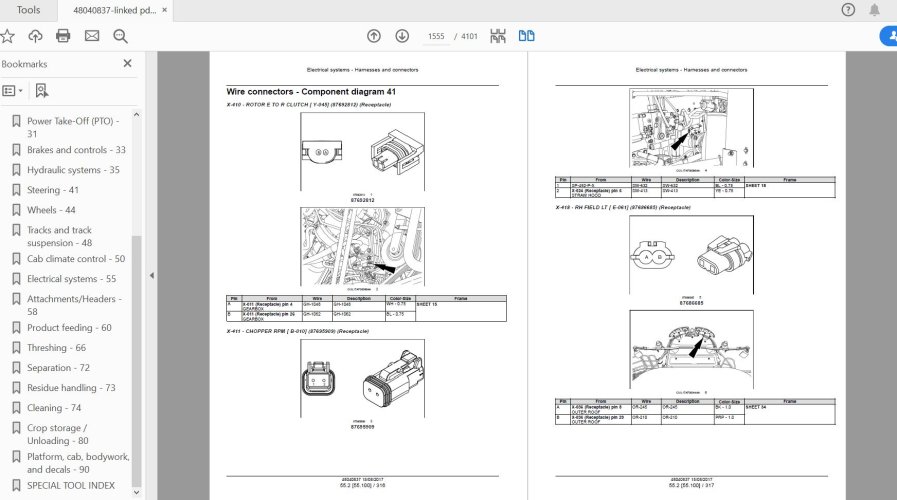Click bookmark icon beside Hydraulic systems - 35
897x500 pixels.
(16, 170)
